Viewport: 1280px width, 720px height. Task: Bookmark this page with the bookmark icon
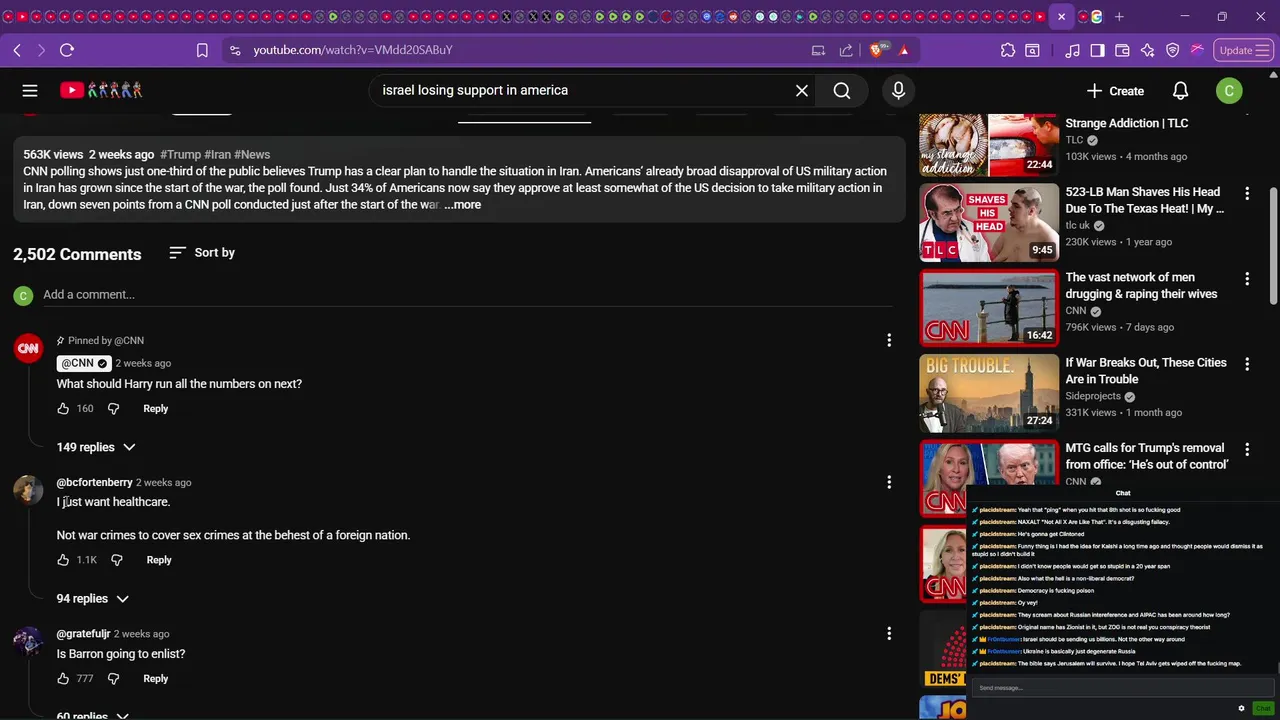click(x=202, y=50)
